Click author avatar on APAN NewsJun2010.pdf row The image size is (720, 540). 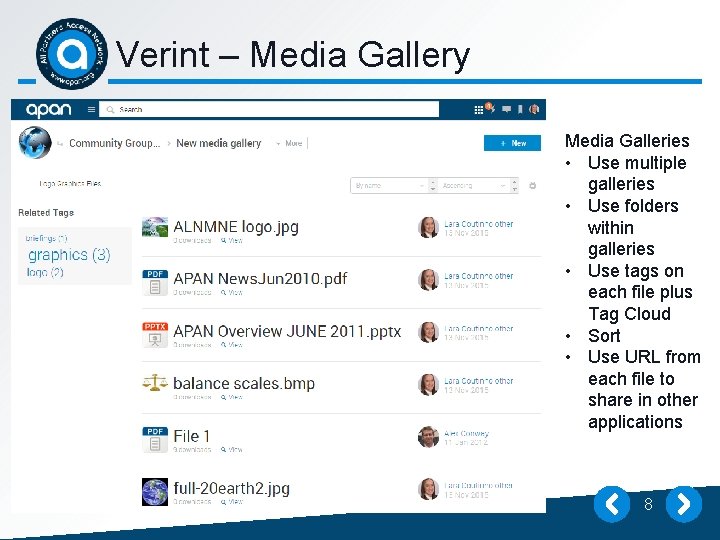tap(428, 280)
